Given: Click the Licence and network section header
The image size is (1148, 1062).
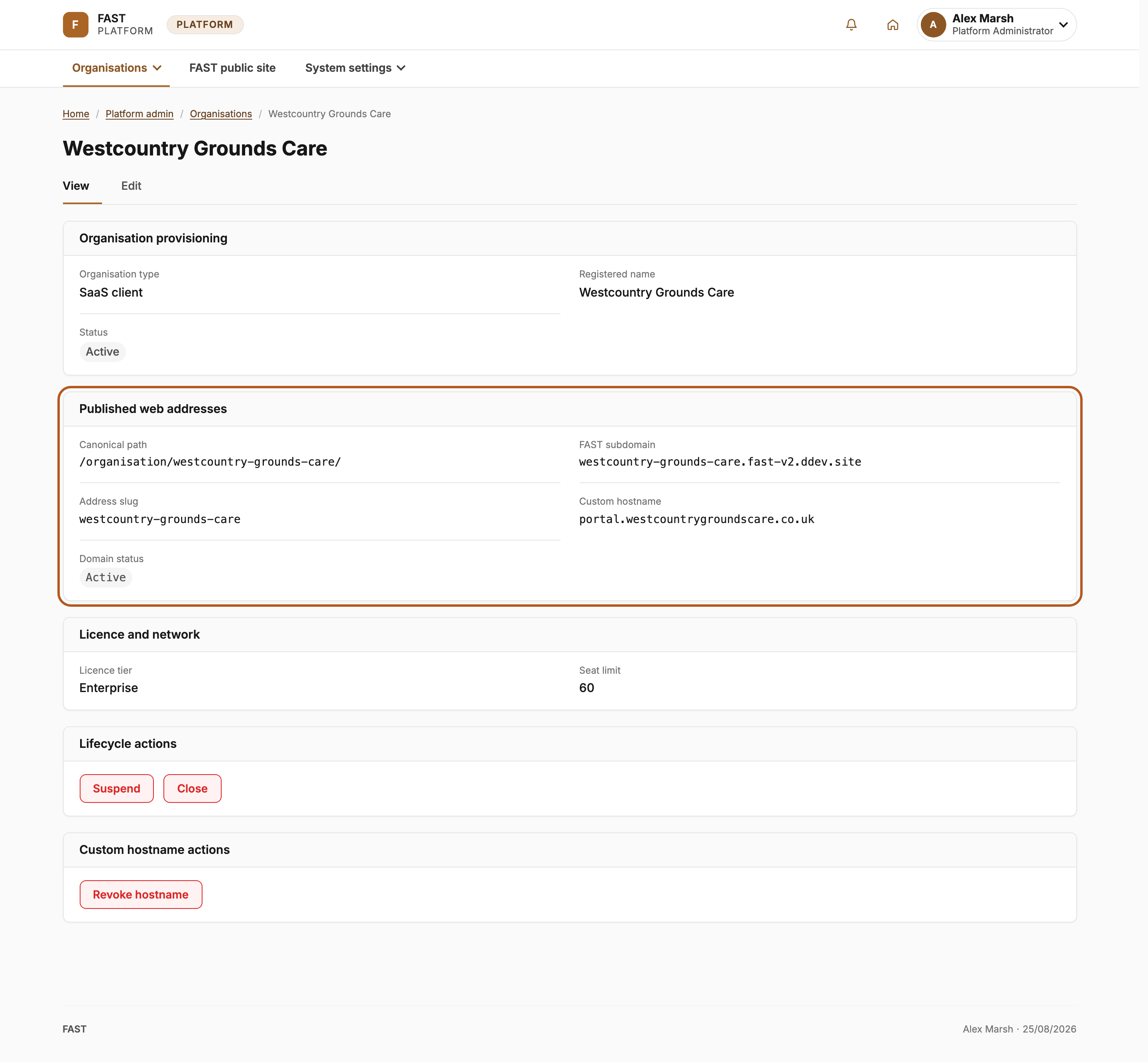Looking at the screenshot, I should click(140, 634).
